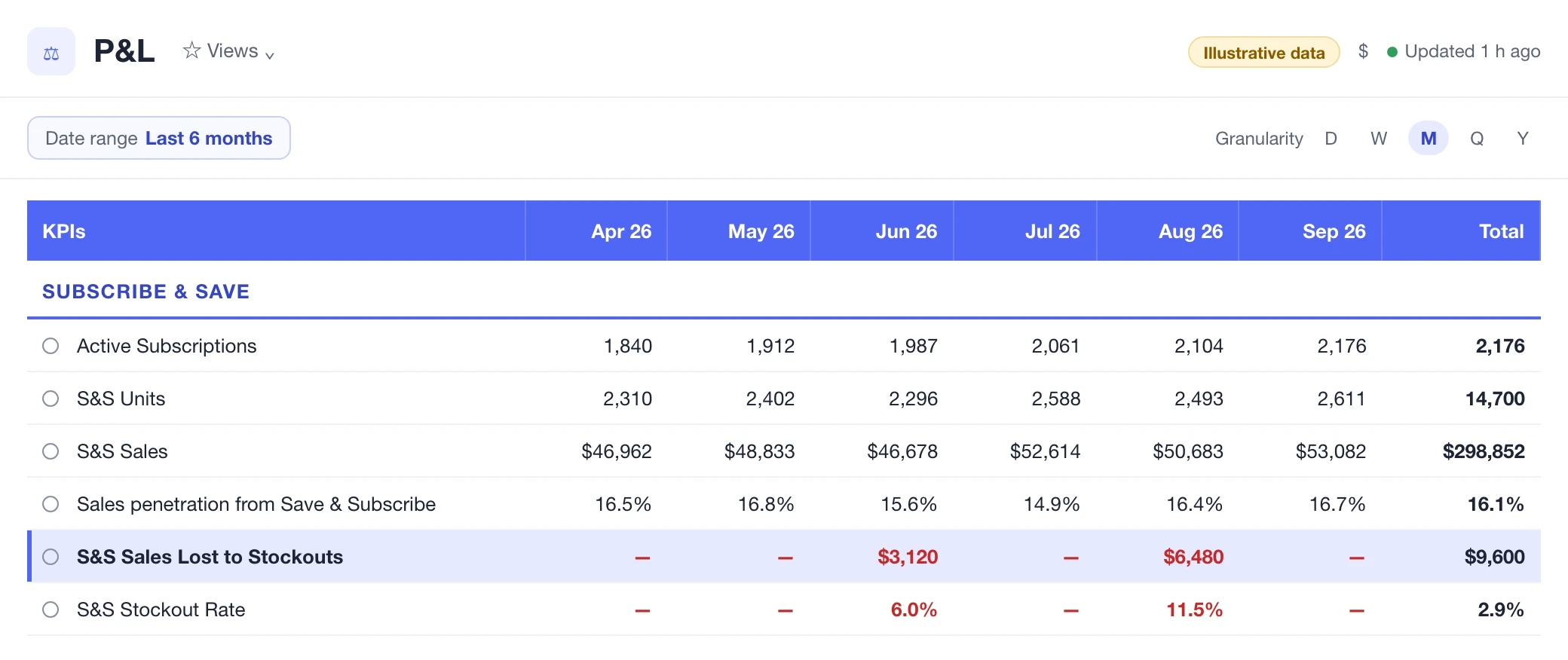Click the May 26 column header
The height and width of the screenshot is (660, 1568).
[x=739, y=231]
